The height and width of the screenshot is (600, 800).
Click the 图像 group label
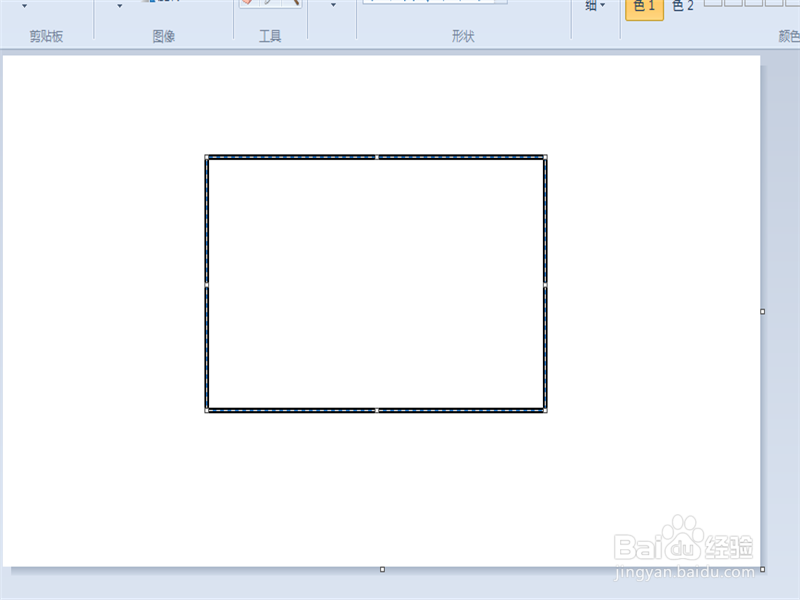click(x=164, y=36)
